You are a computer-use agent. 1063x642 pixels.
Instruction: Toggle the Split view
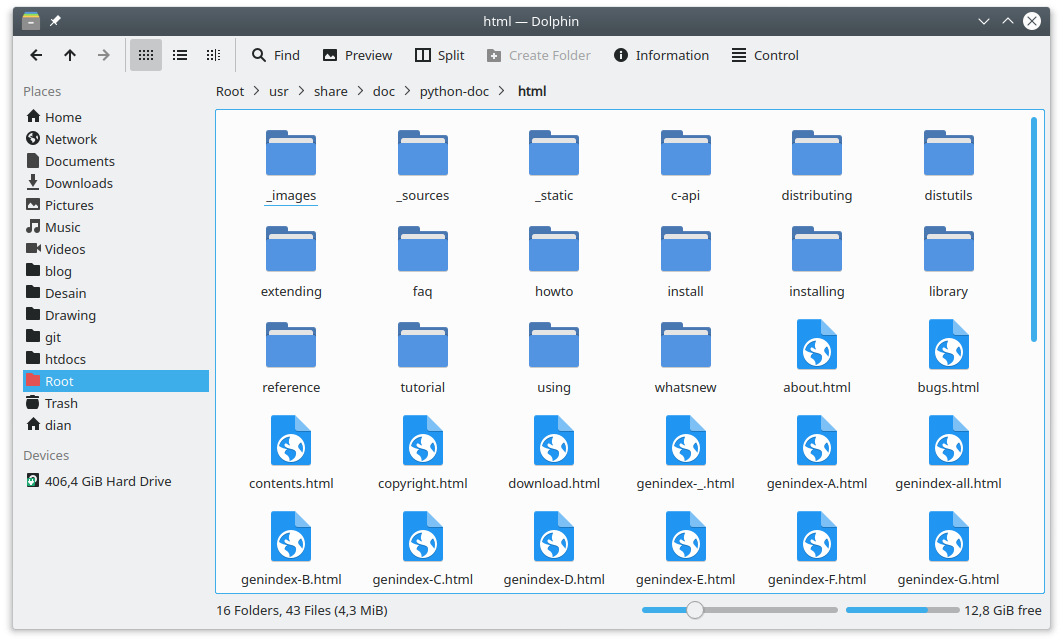pos(439,55)
